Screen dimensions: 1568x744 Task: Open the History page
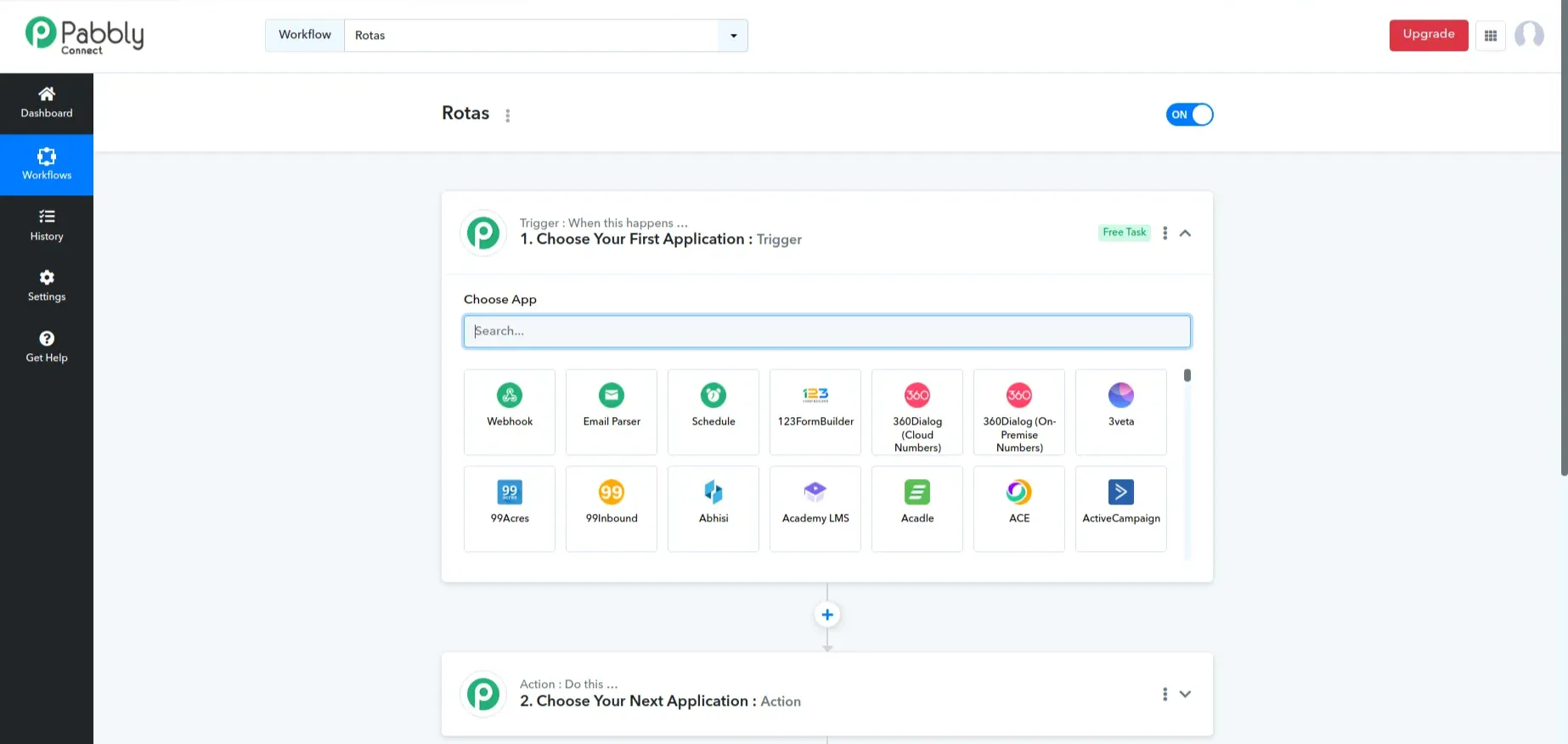(x=47, y=225)
